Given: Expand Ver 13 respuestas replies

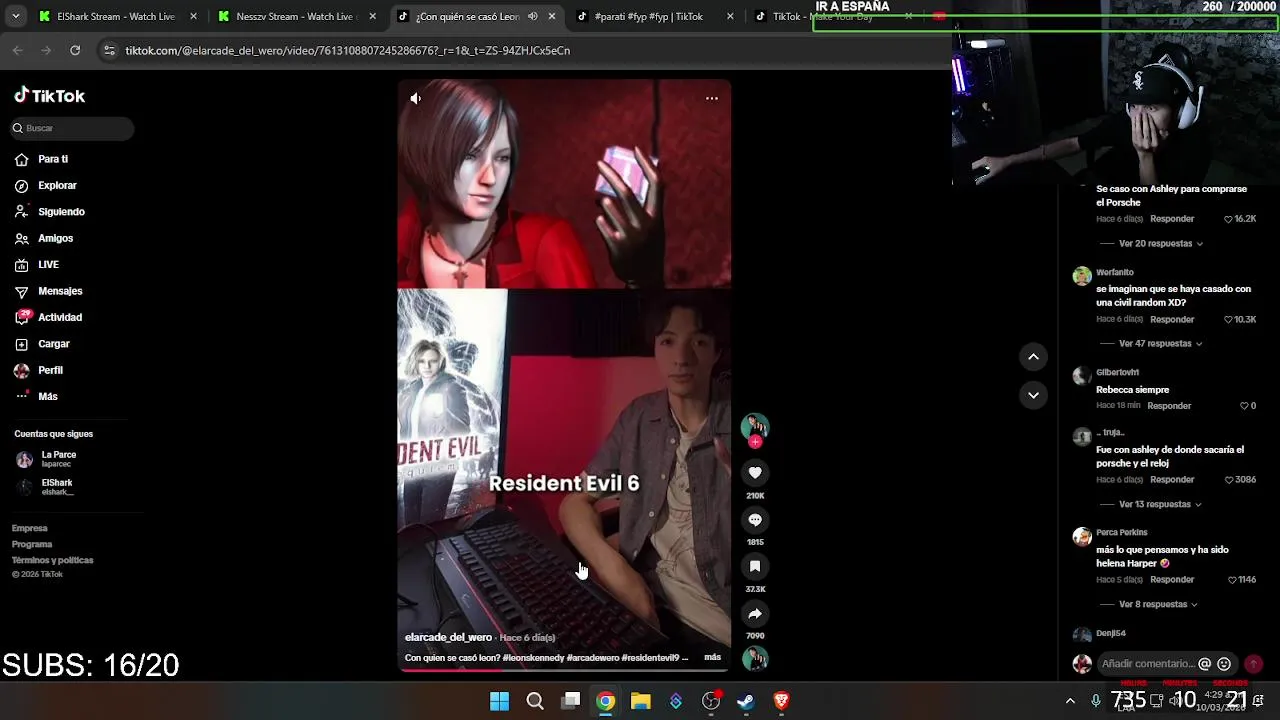Looking at the screenshot, I should tap(1160, 504).
